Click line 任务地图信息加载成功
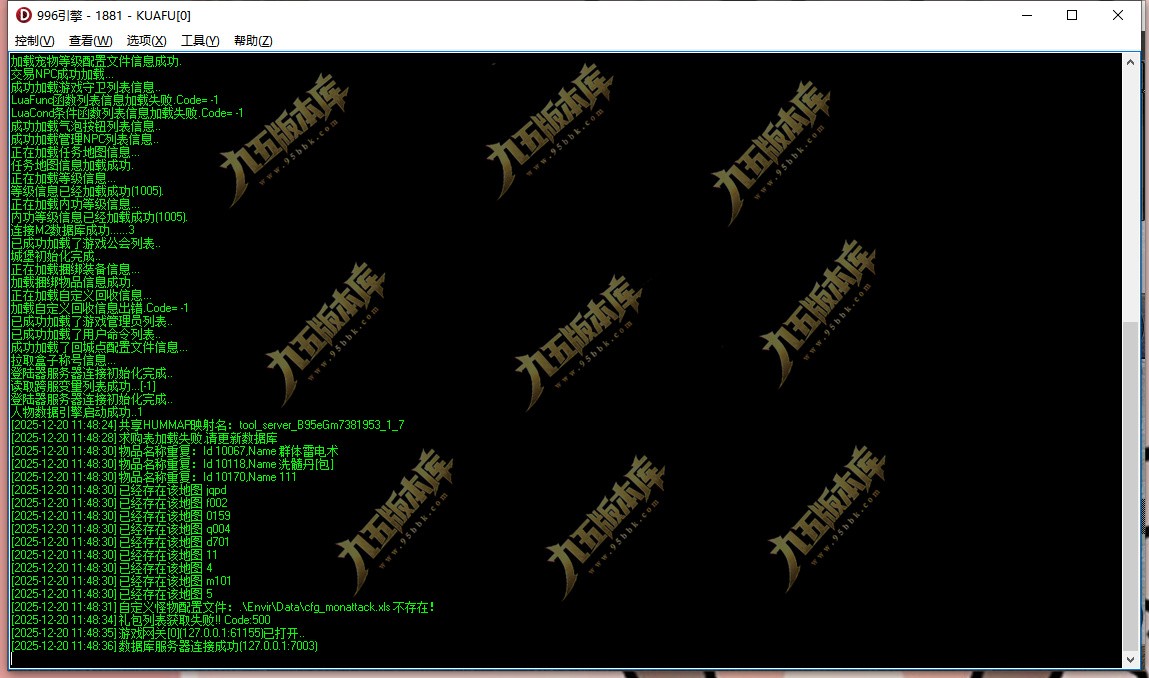 coord(72,166)
